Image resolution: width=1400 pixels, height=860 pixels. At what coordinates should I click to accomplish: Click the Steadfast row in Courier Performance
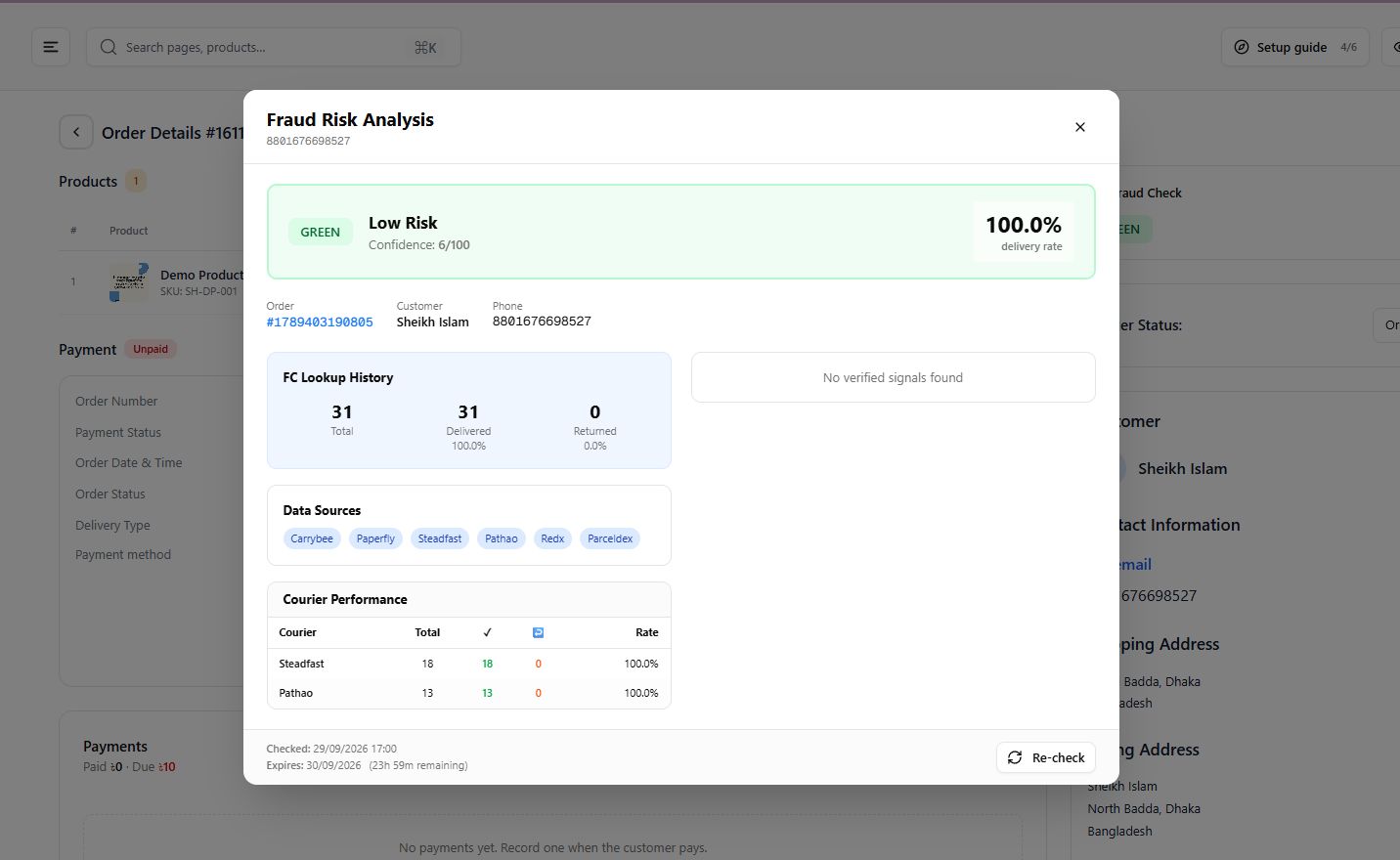469,664
